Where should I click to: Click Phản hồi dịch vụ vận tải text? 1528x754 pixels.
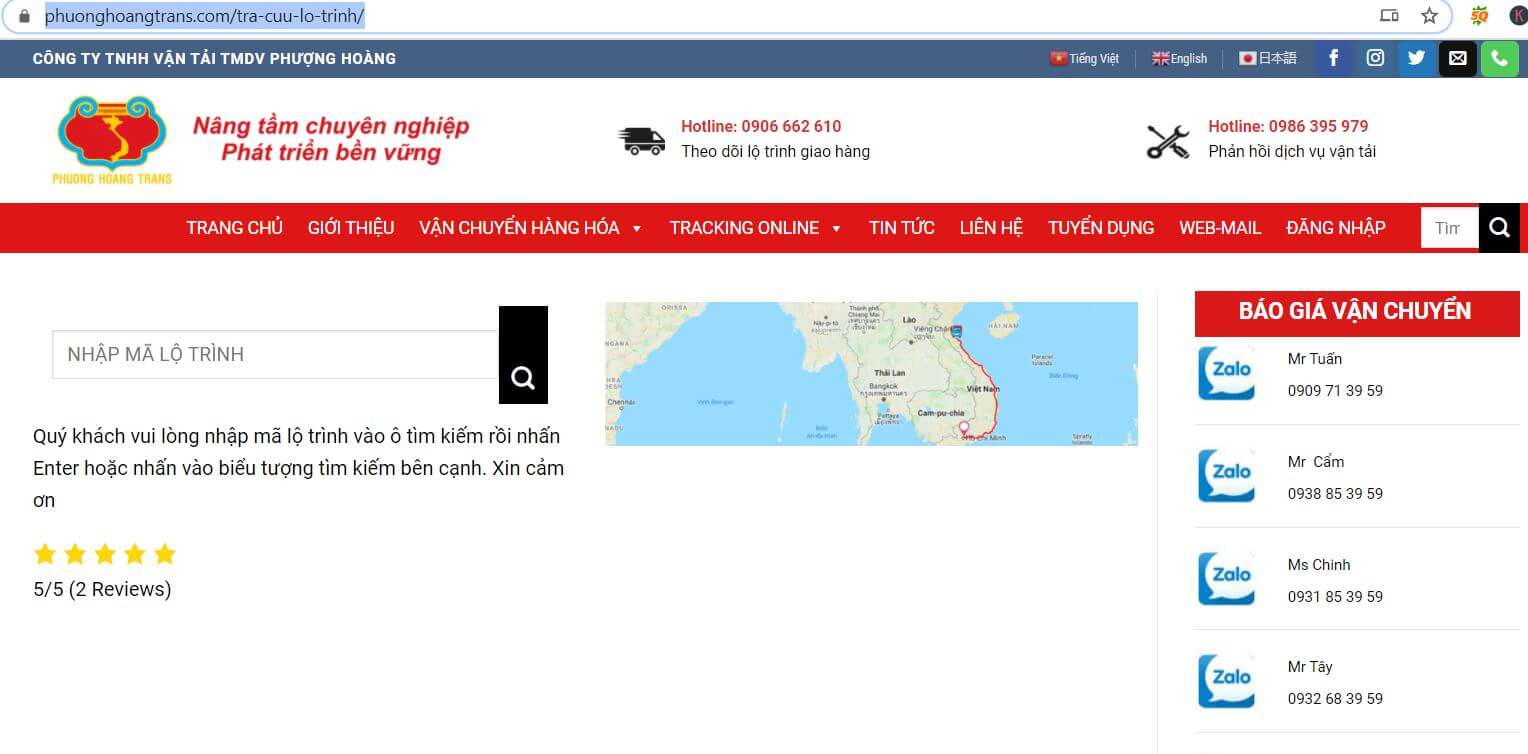(1292, 152)
